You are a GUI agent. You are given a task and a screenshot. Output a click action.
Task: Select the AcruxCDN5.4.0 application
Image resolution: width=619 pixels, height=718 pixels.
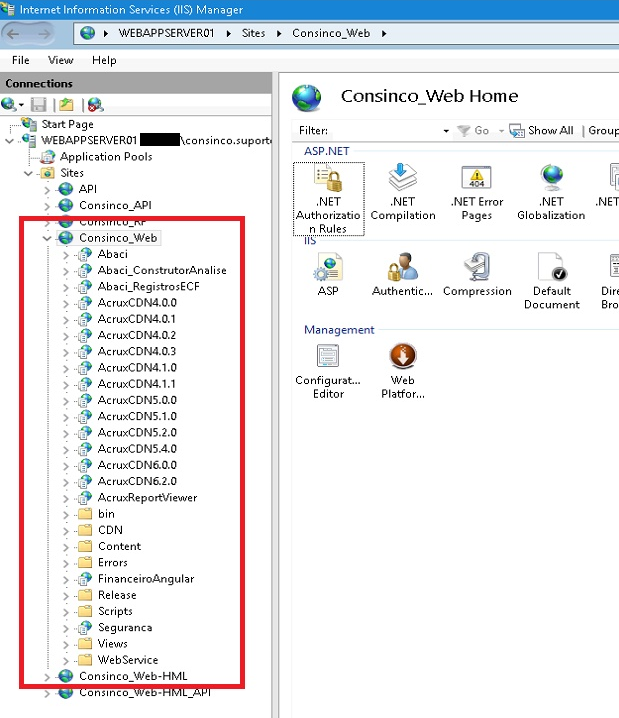[x=137, y=449]
